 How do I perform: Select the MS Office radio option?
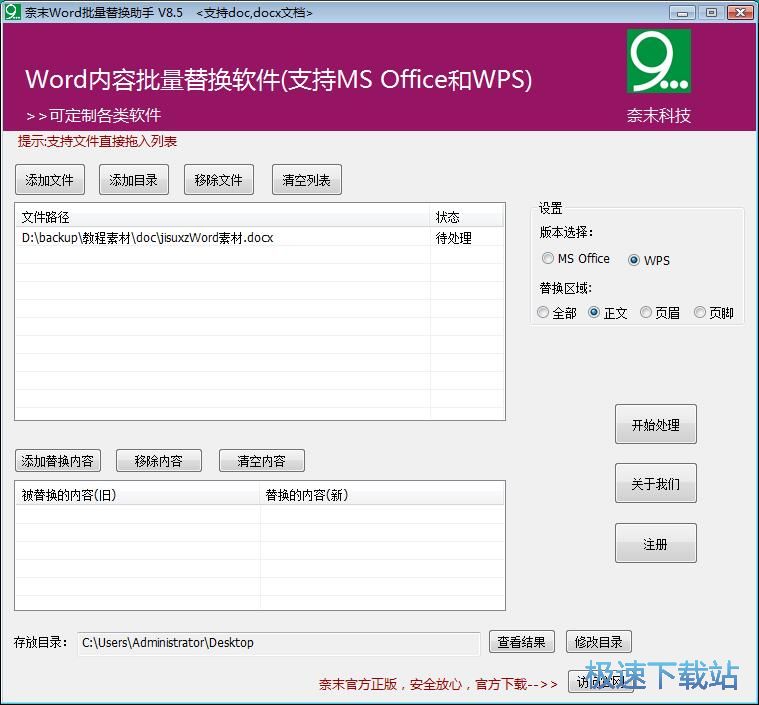click(548, 259)
